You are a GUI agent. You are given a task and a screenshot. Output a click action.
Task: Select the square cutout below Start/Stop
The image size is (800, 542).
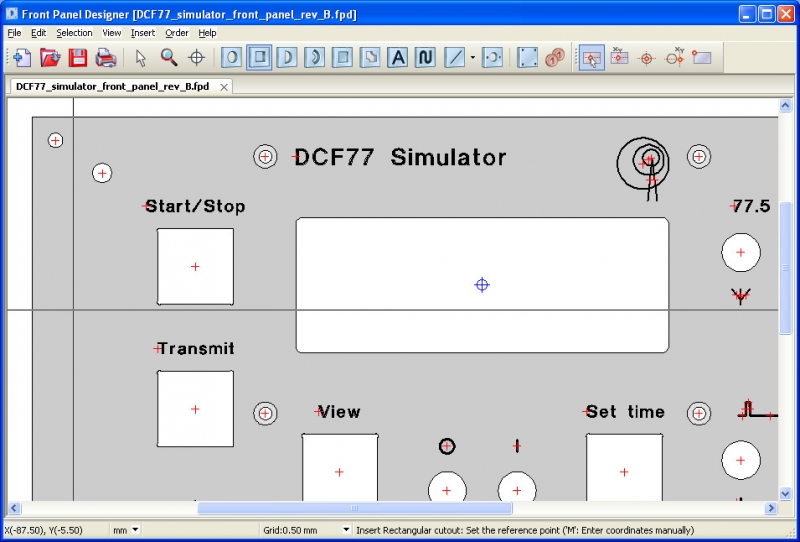point(195,266)
